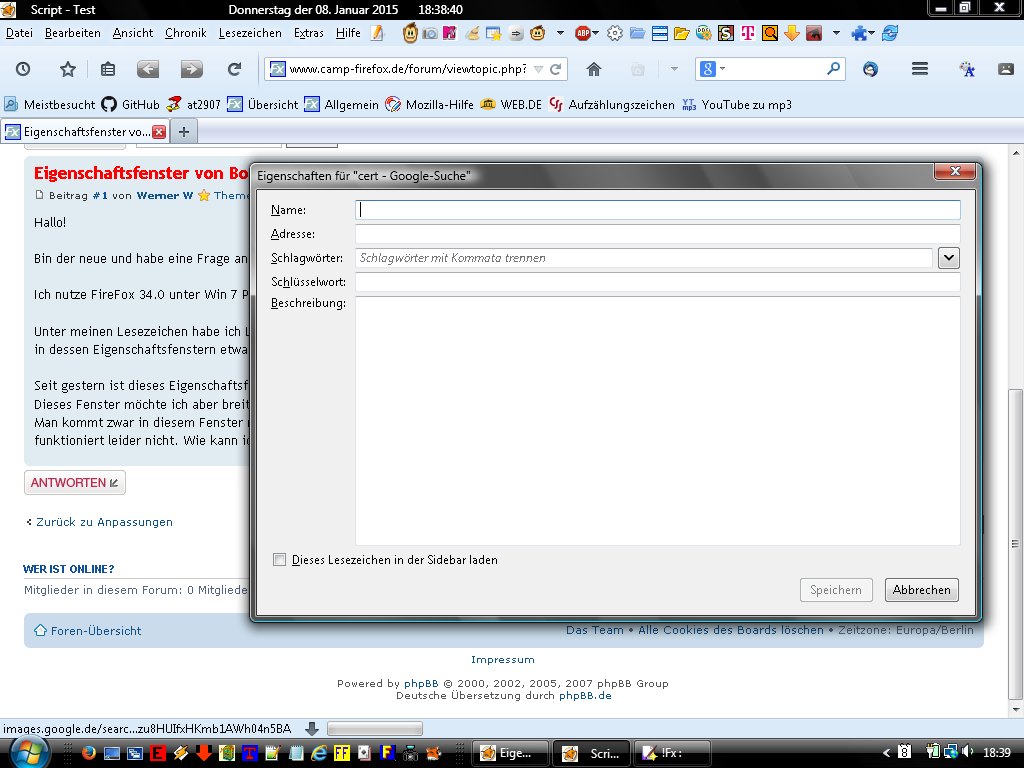Open the Google search engine dropdown
Viewport: 1024px width, 768px height.
click(712, 69)
